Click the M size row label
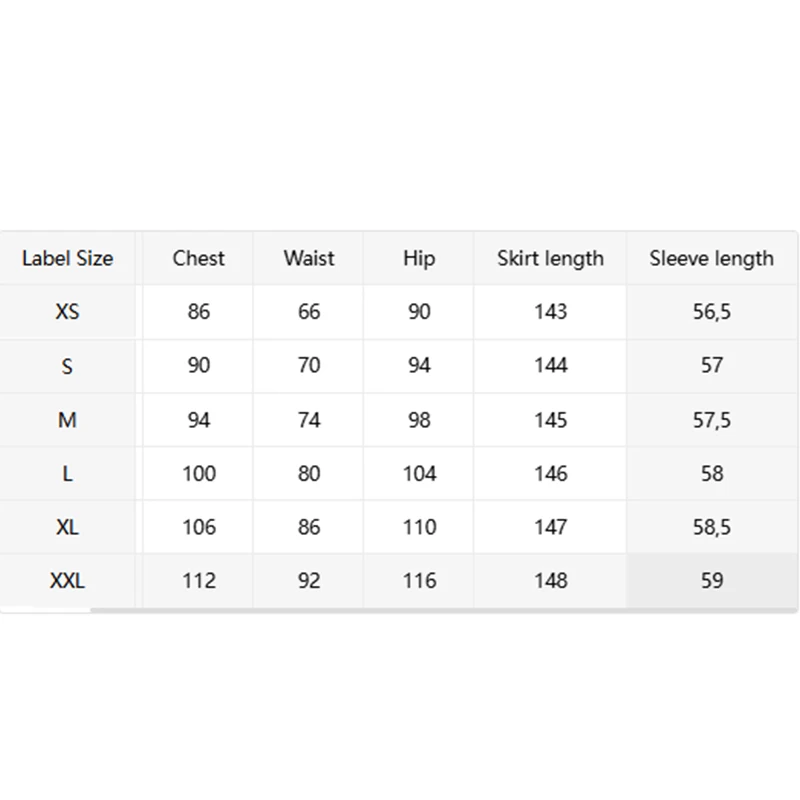Image resolution: width=800 pixels, height=800 pixels. coord(67,420)
